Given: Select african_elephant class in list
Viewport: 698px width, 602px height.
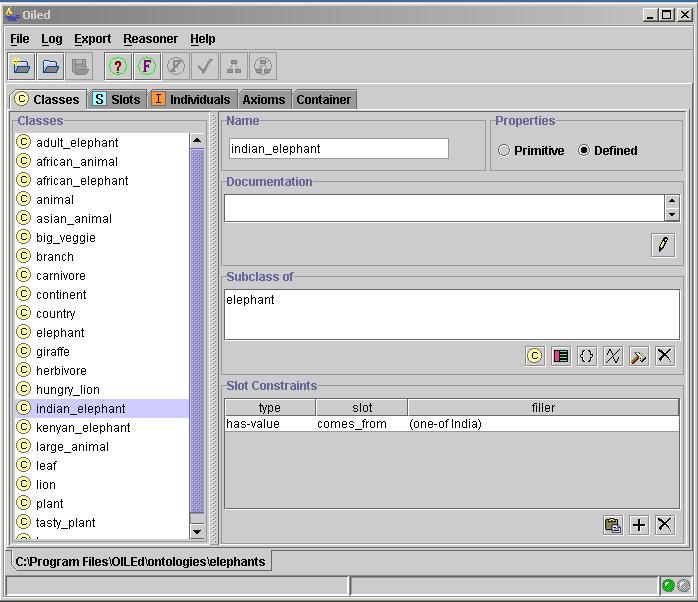Looking at the screenshot, I should [x=102, y=180].
